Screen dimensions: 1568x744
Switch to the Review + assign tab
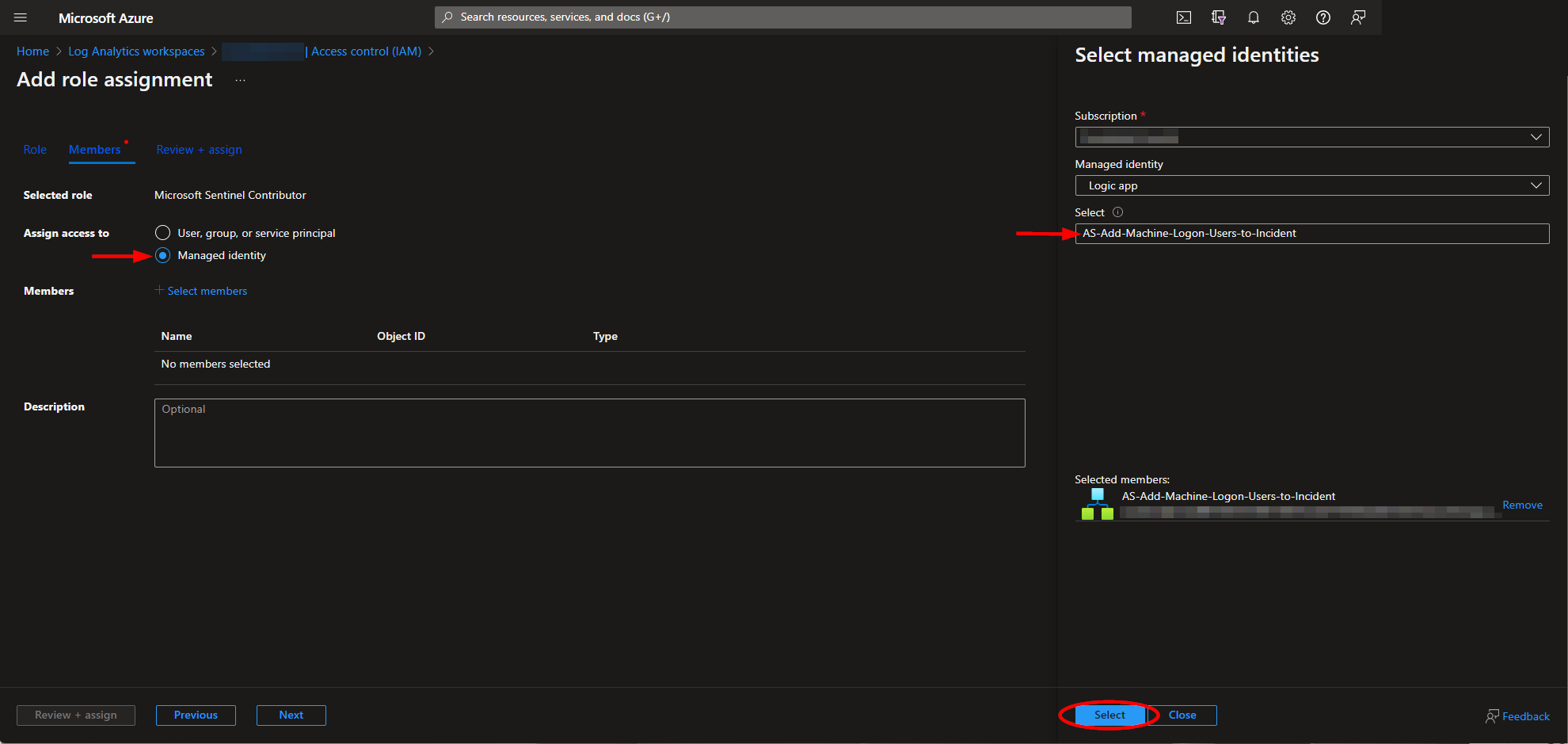point(199,150)
